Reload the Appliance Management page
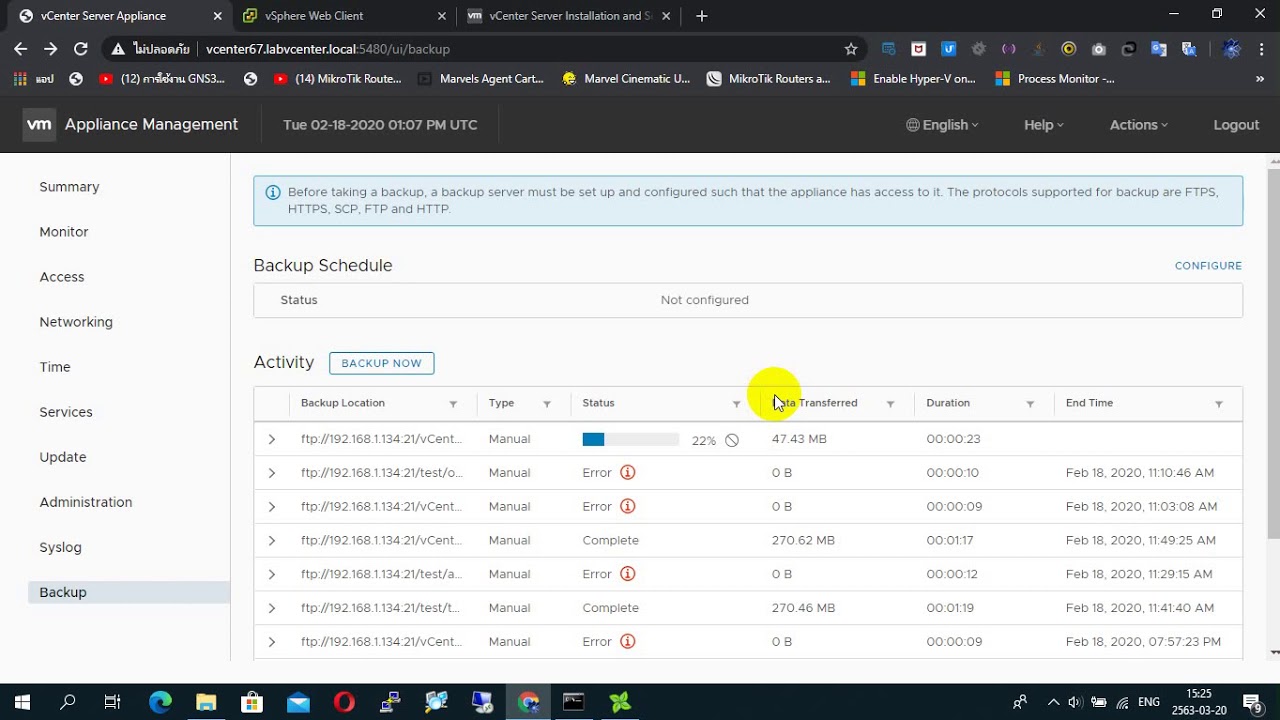1280x720 pixels. coord(81,49)
